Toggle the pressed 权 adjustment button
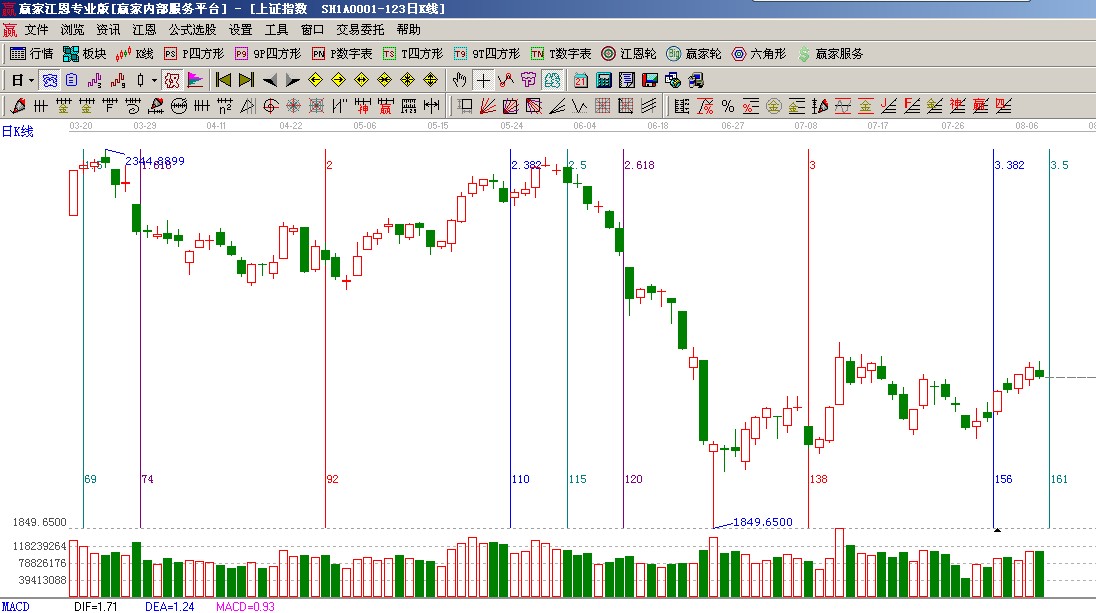This screenshot has width=1096, height=613. tap(171, 80)
